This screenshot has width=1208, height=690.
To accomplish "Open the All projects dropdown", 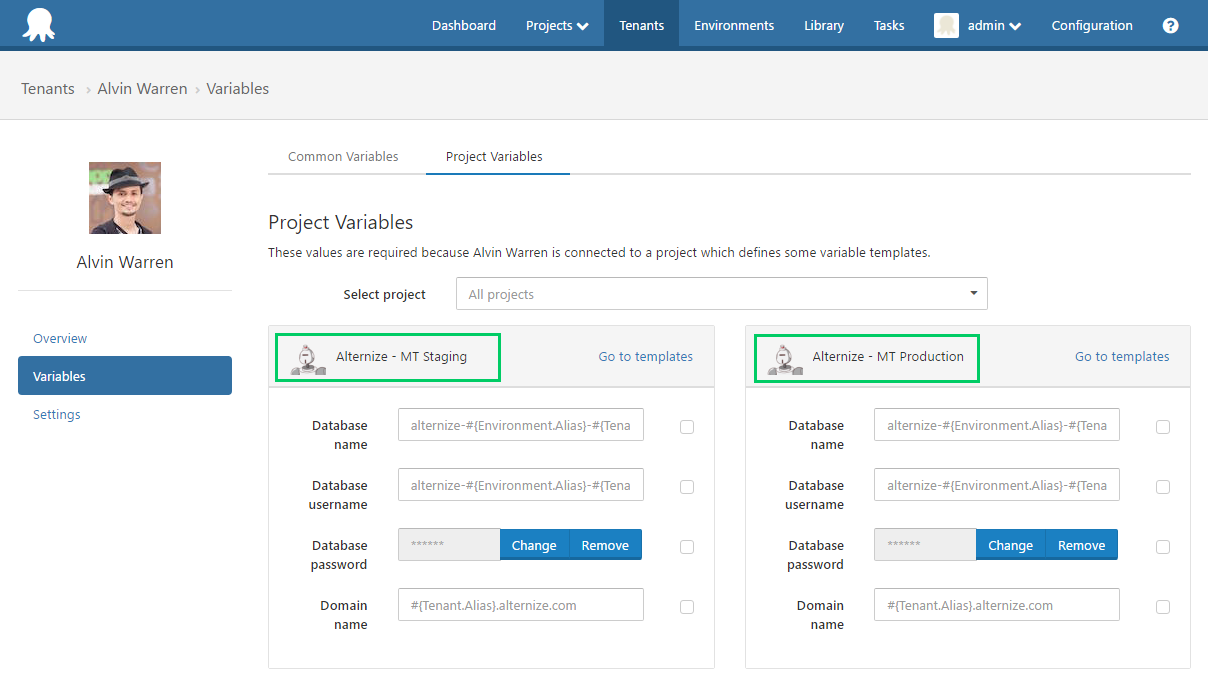I will click(x=722, y=293).
